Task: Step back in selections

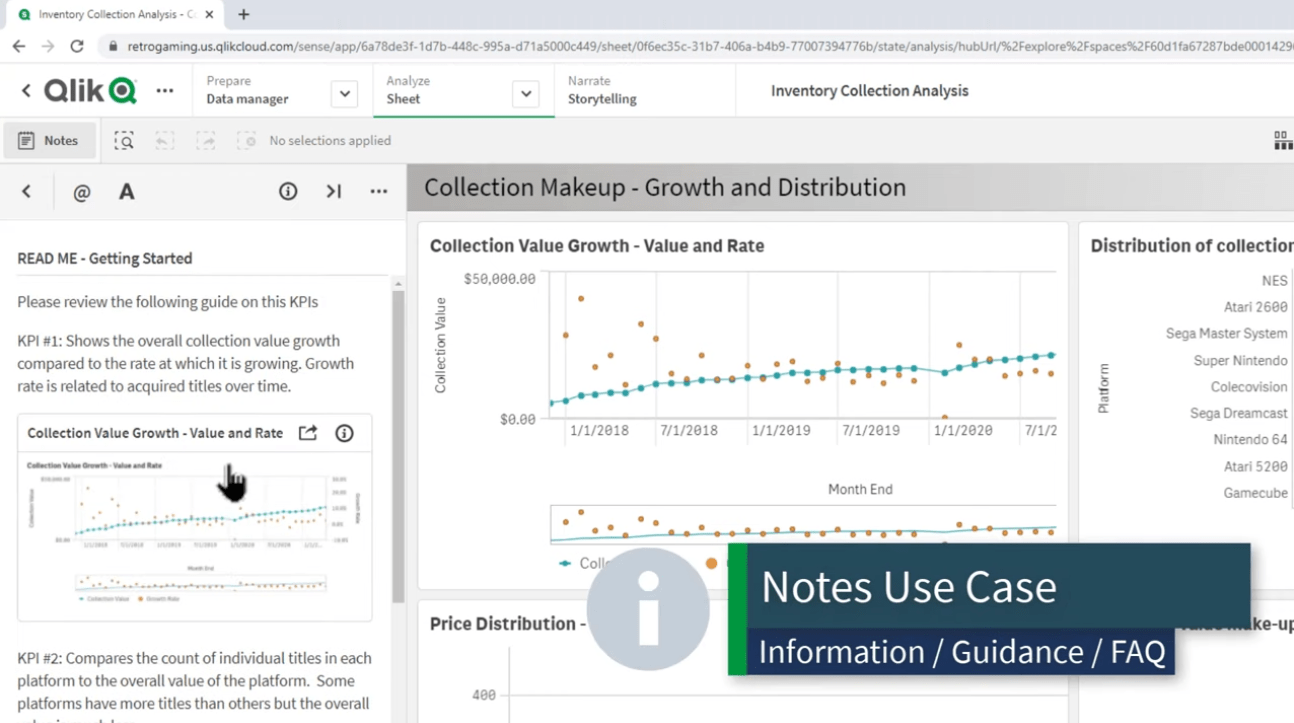Action: point(165,141)
